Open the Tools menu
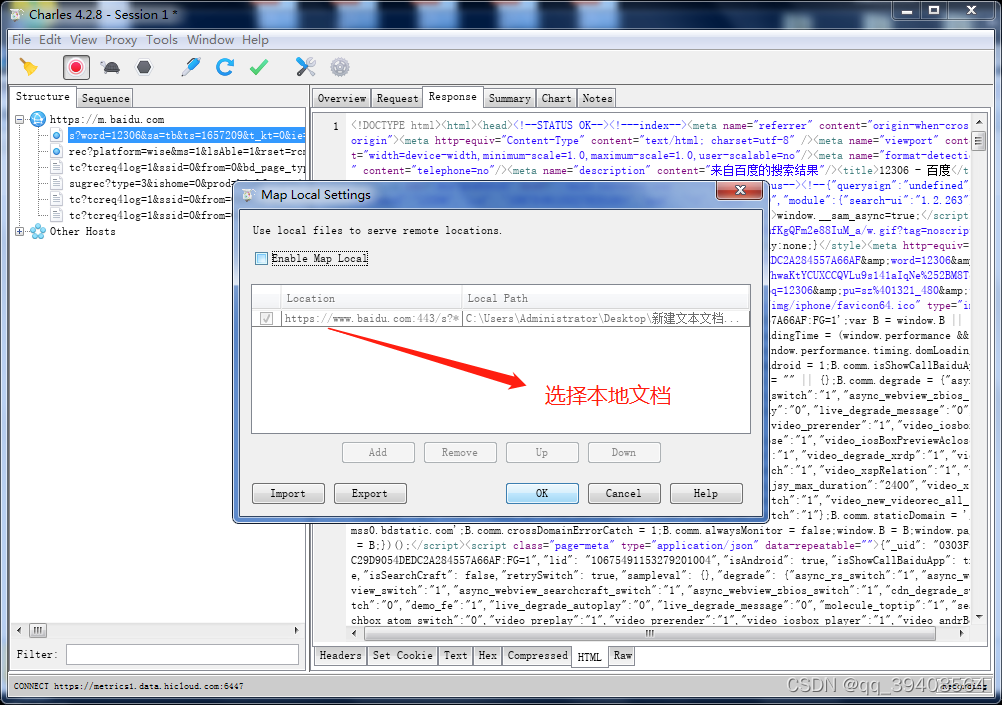The width and height of the screenshot is (1002, 705). coord(162,40)
